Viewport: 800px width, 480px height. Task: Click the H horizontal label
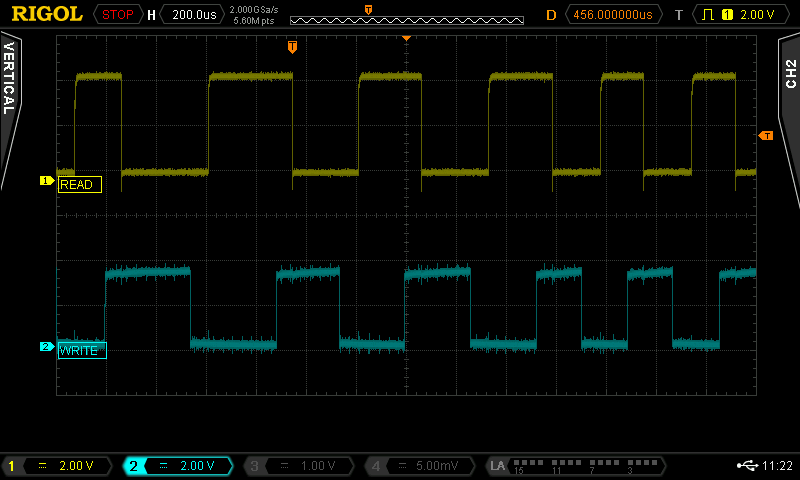[151, 15]
